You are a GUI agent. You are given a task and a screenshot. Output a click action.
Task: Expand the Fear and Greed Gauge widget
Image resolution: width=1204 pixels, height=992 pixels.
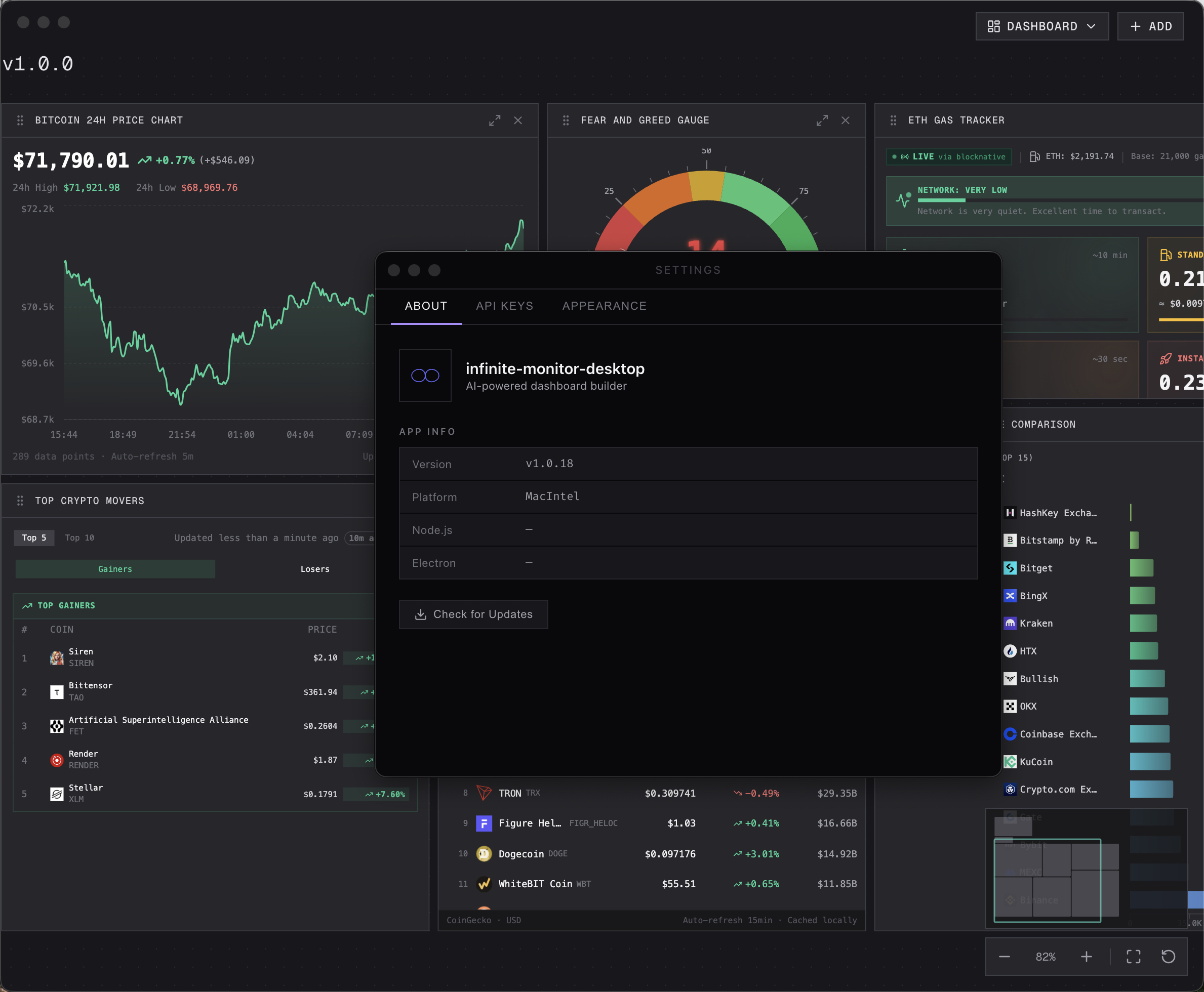tap(822, 120)
